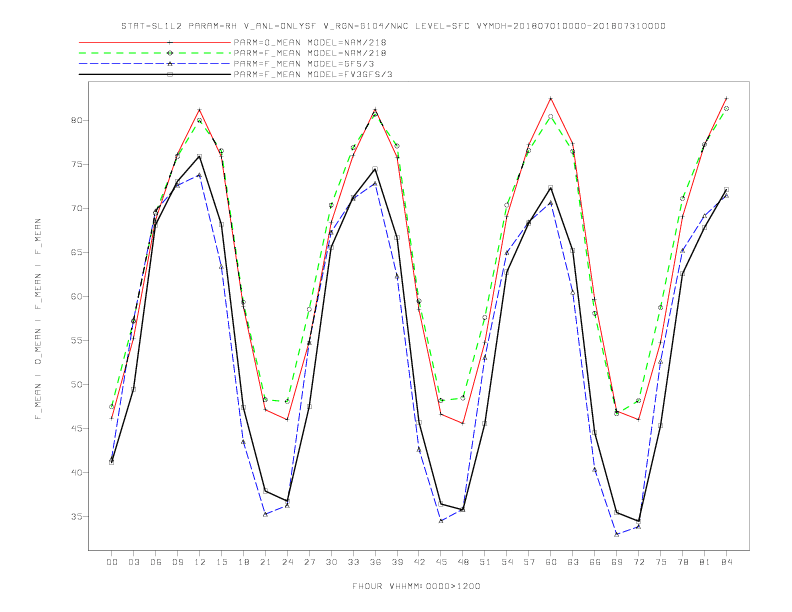Screen dimensions: 792x612
Task: Click the circle marker on green legend line
Action: [x=170, y=53]
